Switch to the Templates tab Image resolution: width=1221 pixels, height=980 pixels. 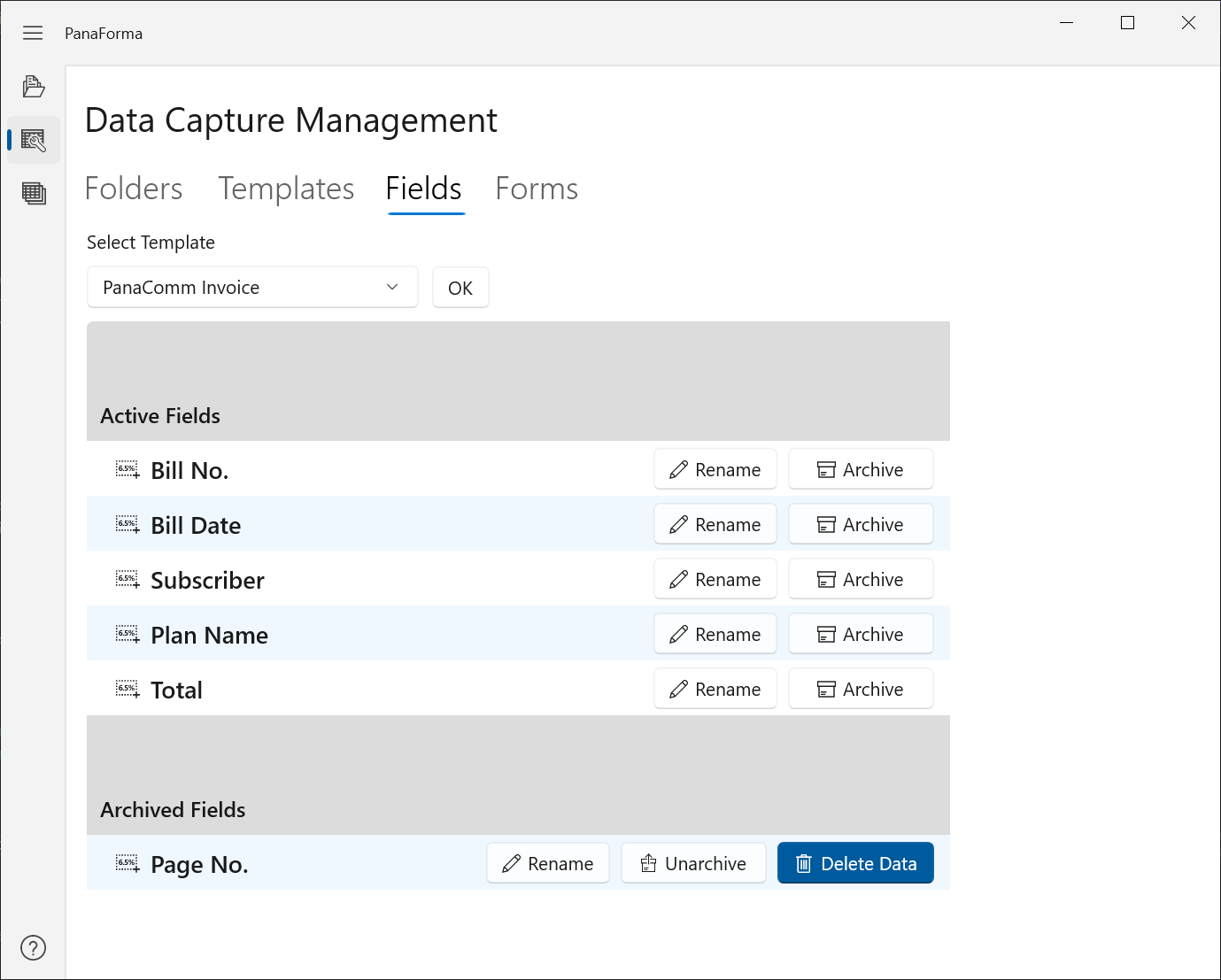tap(286, 189)
